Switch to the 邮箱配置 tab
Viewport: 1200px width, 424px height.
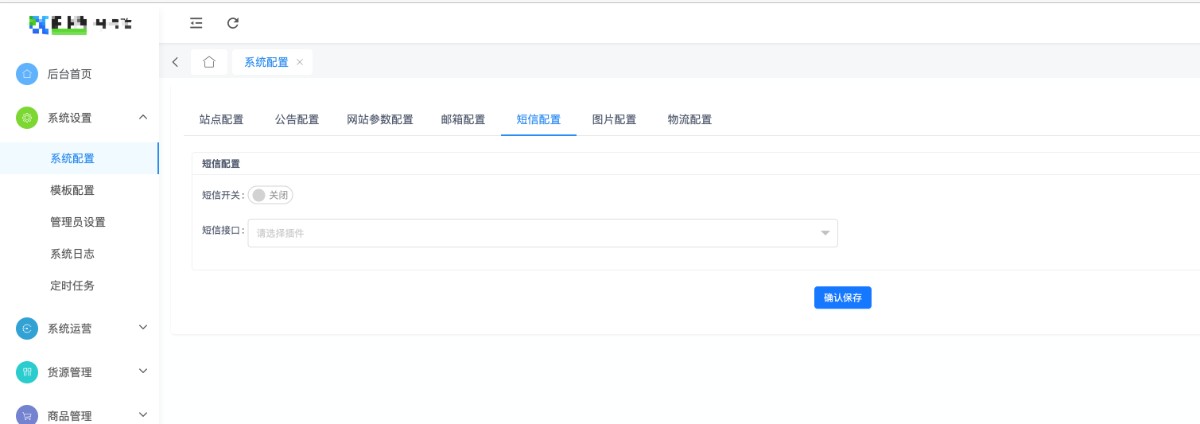point(463,120)
